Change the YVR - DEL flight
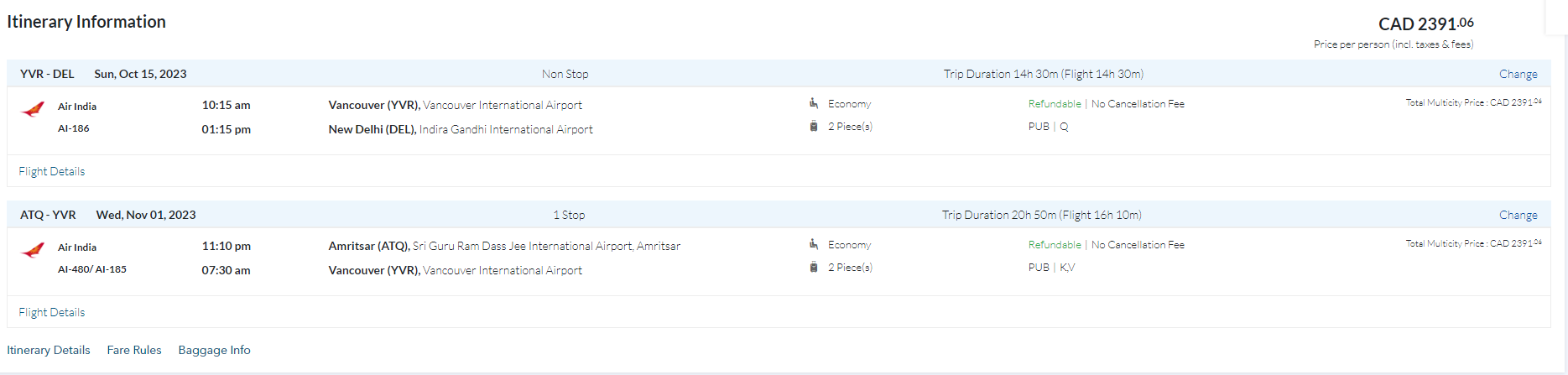Image resolution: width=1568 pixels, height=375 pixels. [1518, 74]
